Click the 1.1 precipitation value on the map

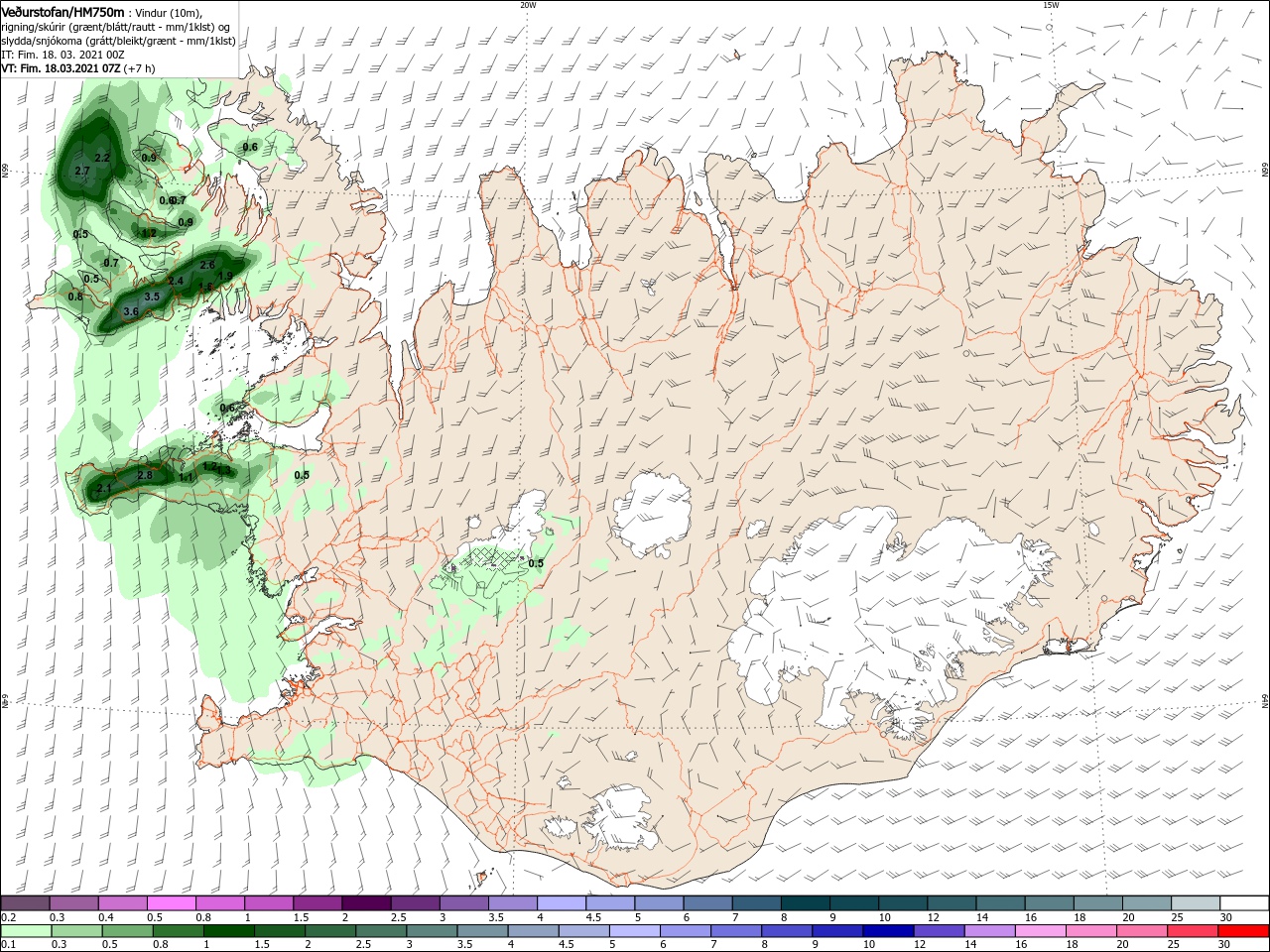pyautogui.click(x=186, y=478)
